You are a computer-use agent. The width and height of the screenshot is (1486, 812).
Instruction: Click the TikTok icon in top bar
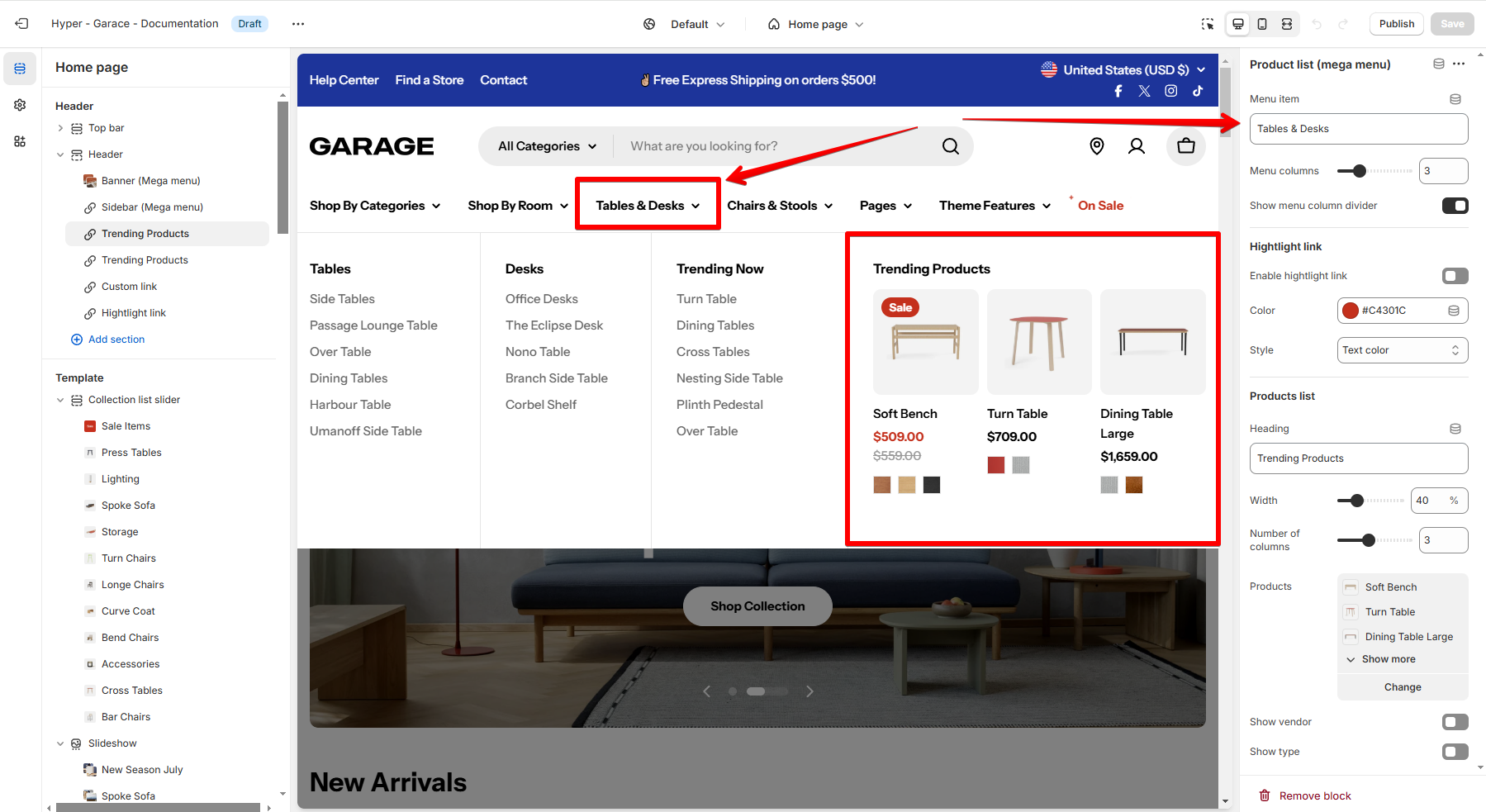point(1198,91)
